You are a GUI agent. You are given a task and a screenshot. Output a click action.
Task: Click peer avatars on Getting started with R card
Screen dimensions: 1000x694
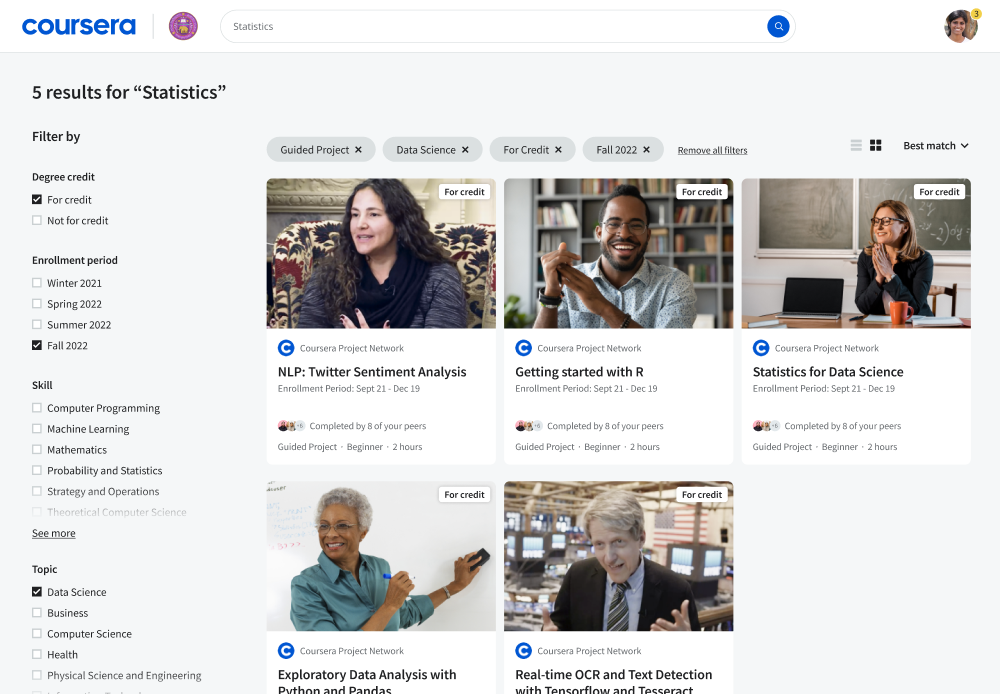[x=528, y=425]
